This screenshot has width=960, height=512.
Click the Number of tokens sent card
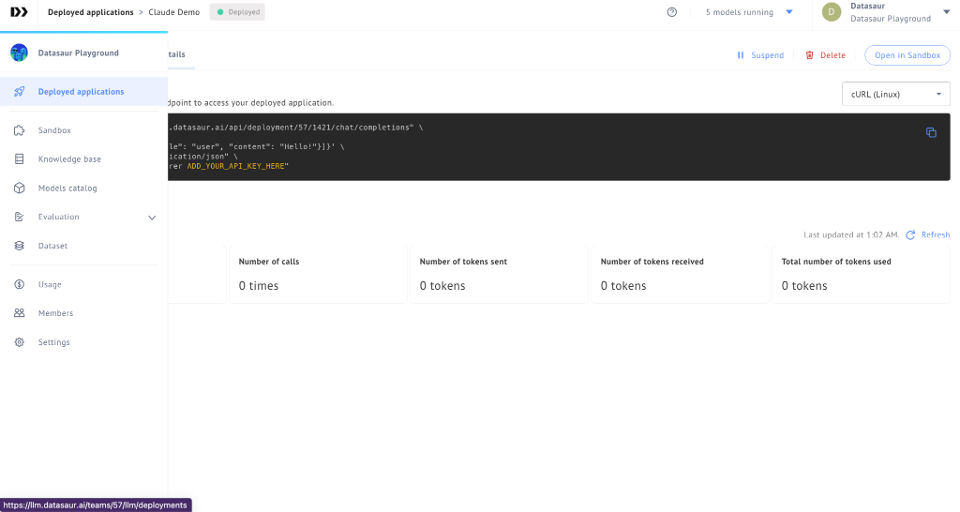[500, 274]
